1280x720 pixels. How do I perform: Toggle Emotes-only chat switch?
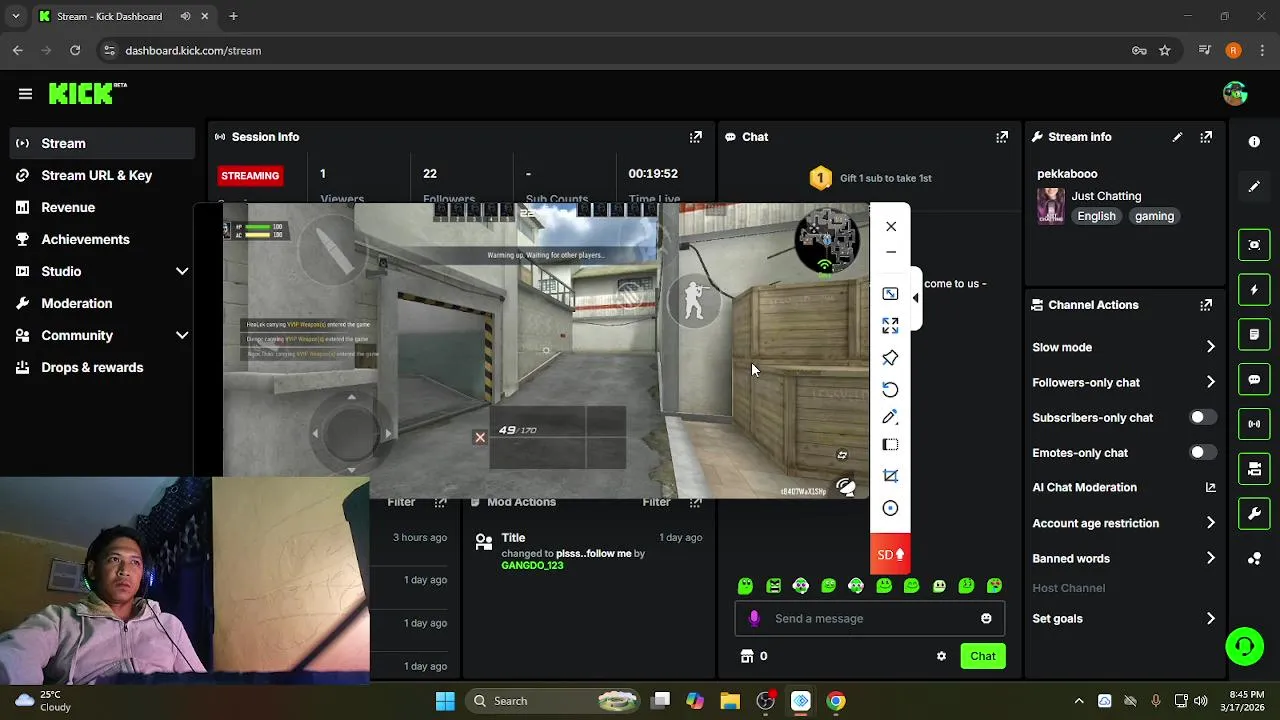click(x=1203, y=452)
